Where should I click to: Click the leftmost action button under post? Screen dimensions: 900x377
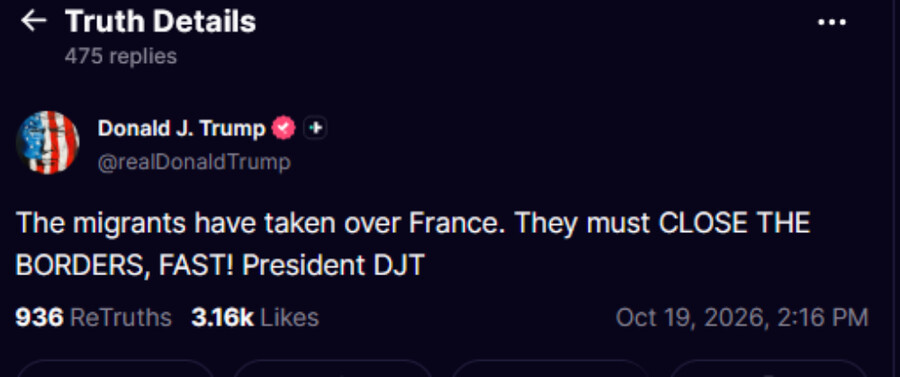point(115,368)
